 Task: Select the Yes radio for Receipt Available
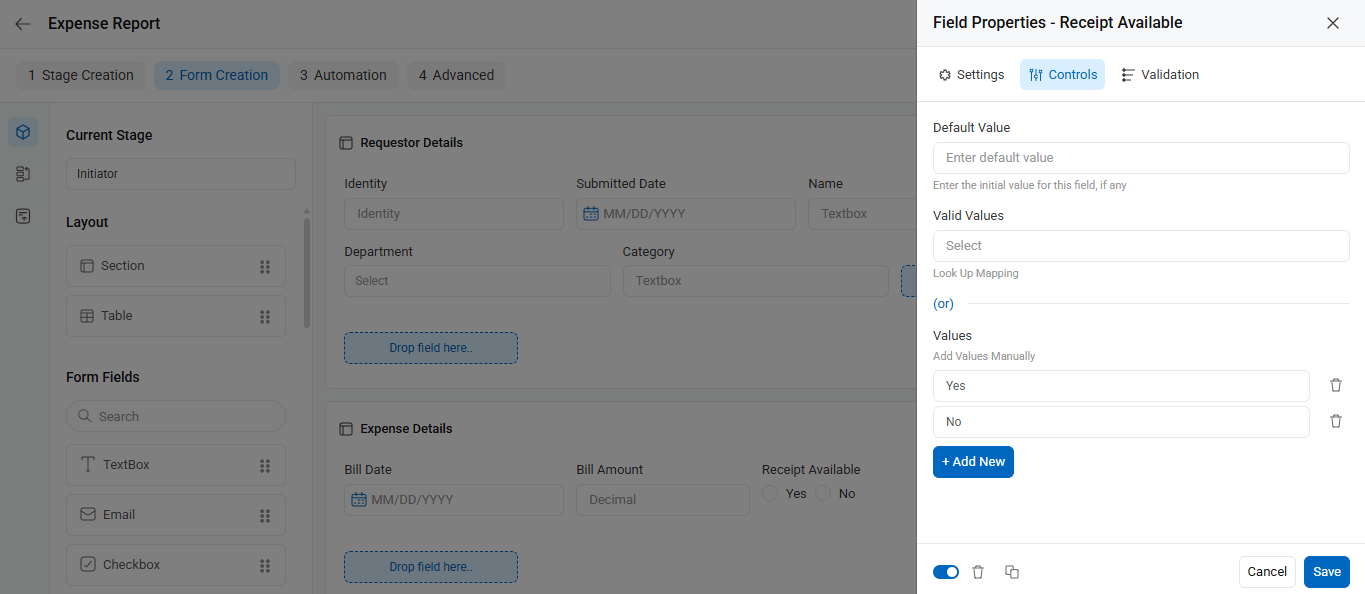(x=770, y=493)
